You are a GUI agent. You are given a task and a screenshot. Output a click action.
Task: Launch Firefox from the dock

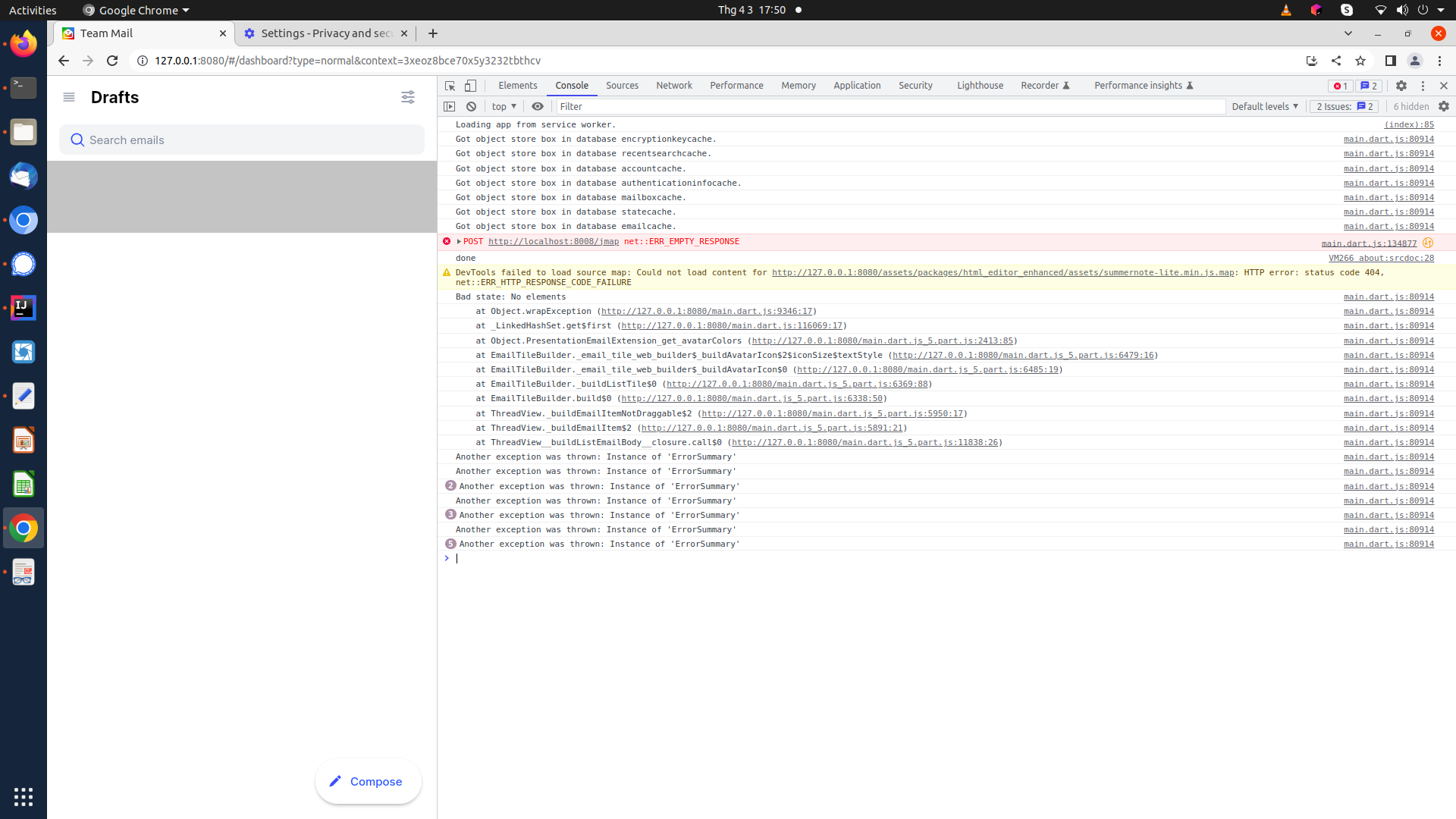[x=23, y=43]
